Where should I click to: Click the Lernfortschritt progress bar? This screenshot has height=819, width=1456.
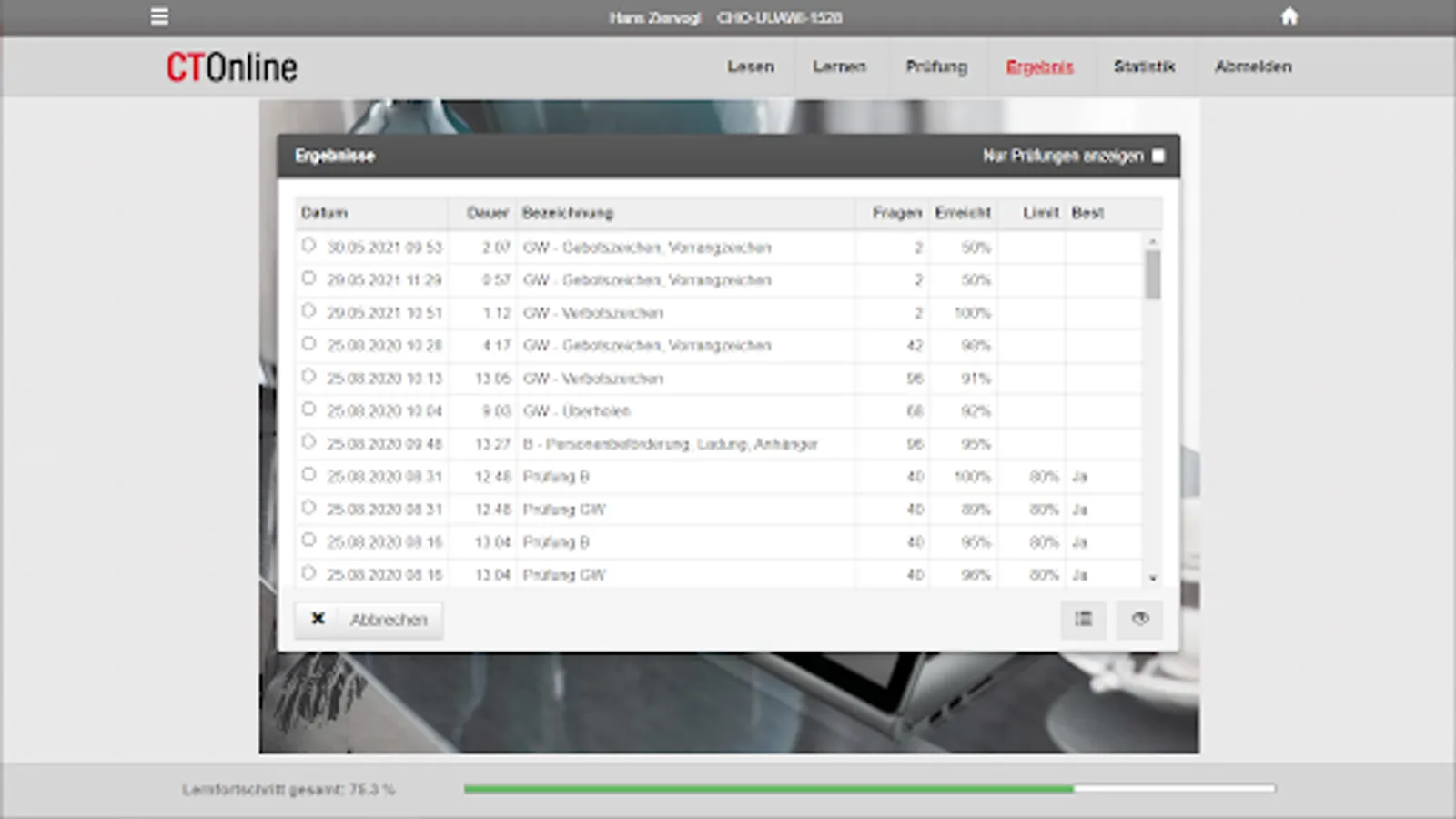(869, 789)
